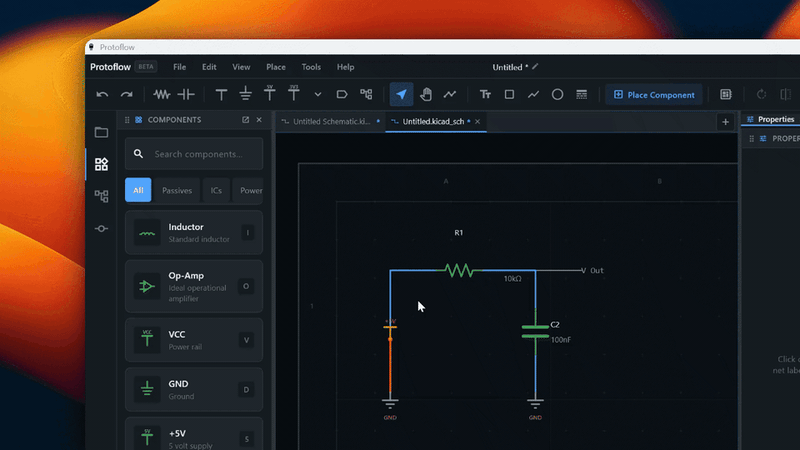This screenshot has width=800, height=450.
Task: Pick the Inductor component card
Action: point(194,233)
